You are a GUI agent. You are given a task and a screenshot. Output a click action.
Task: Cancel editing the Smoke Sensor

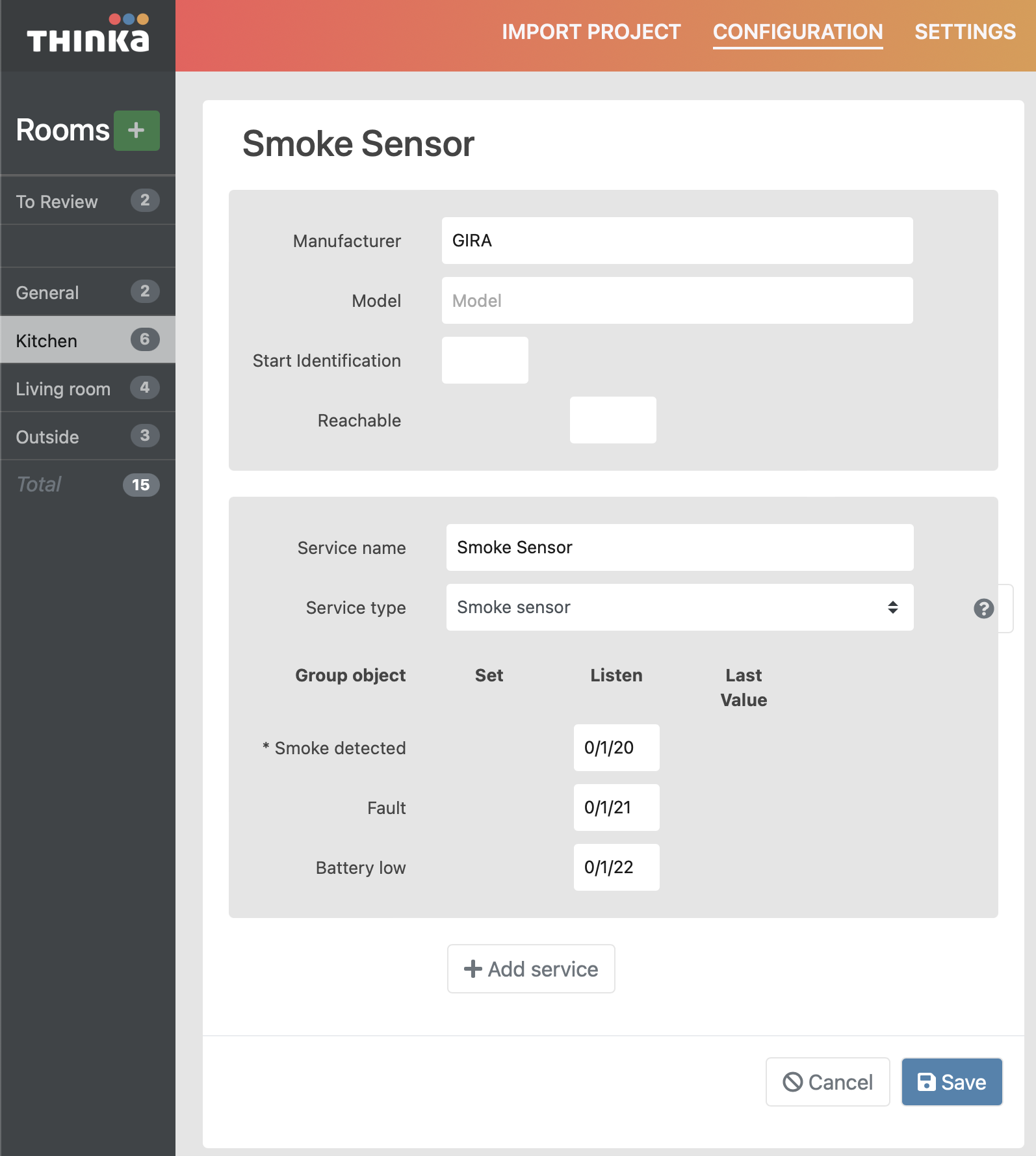[827, 1082]
